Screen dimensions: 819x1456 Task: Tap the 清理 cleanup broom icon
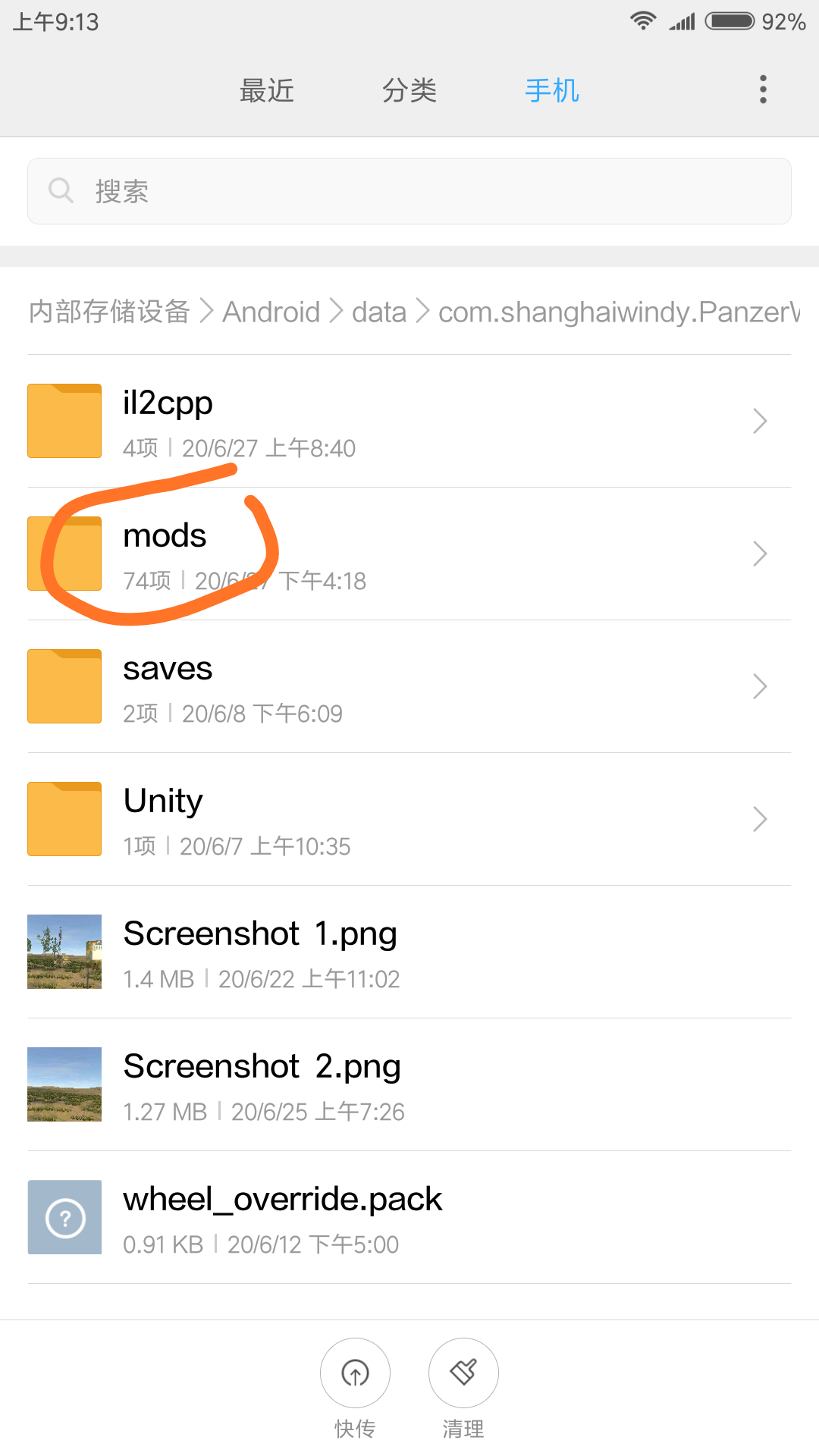click(463, 1373)
